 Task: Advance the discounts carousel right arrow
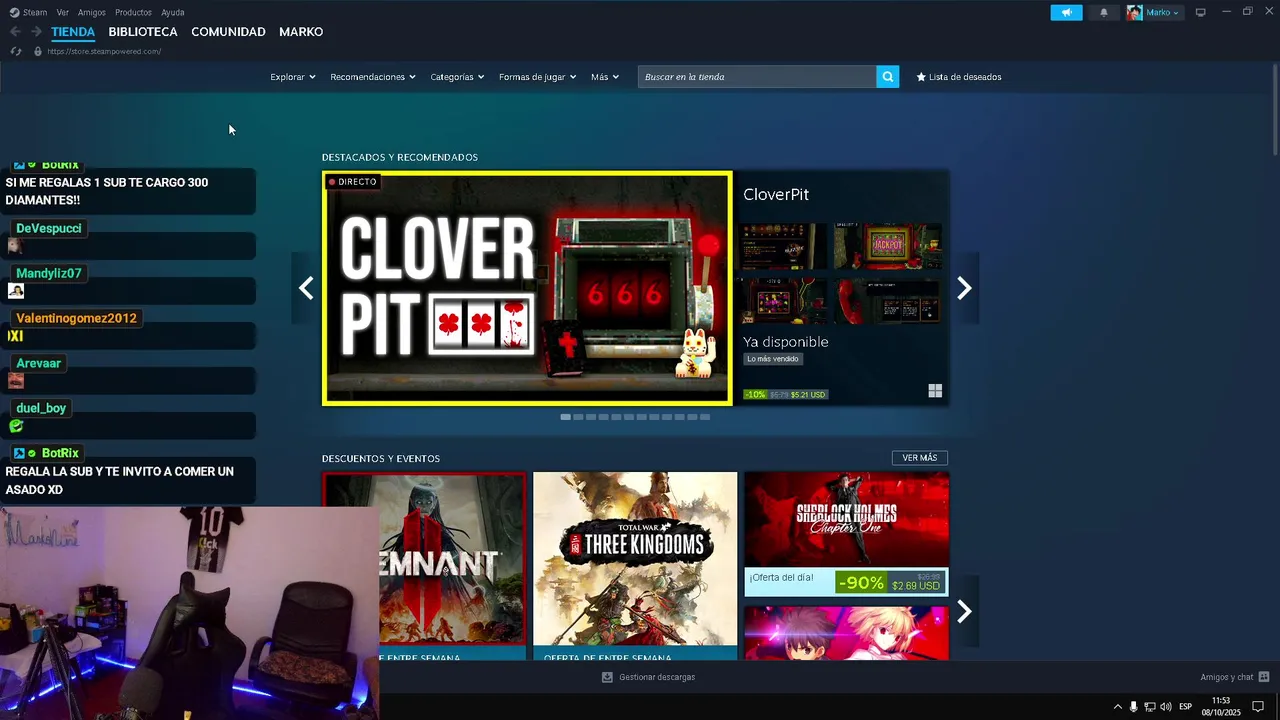964,611
